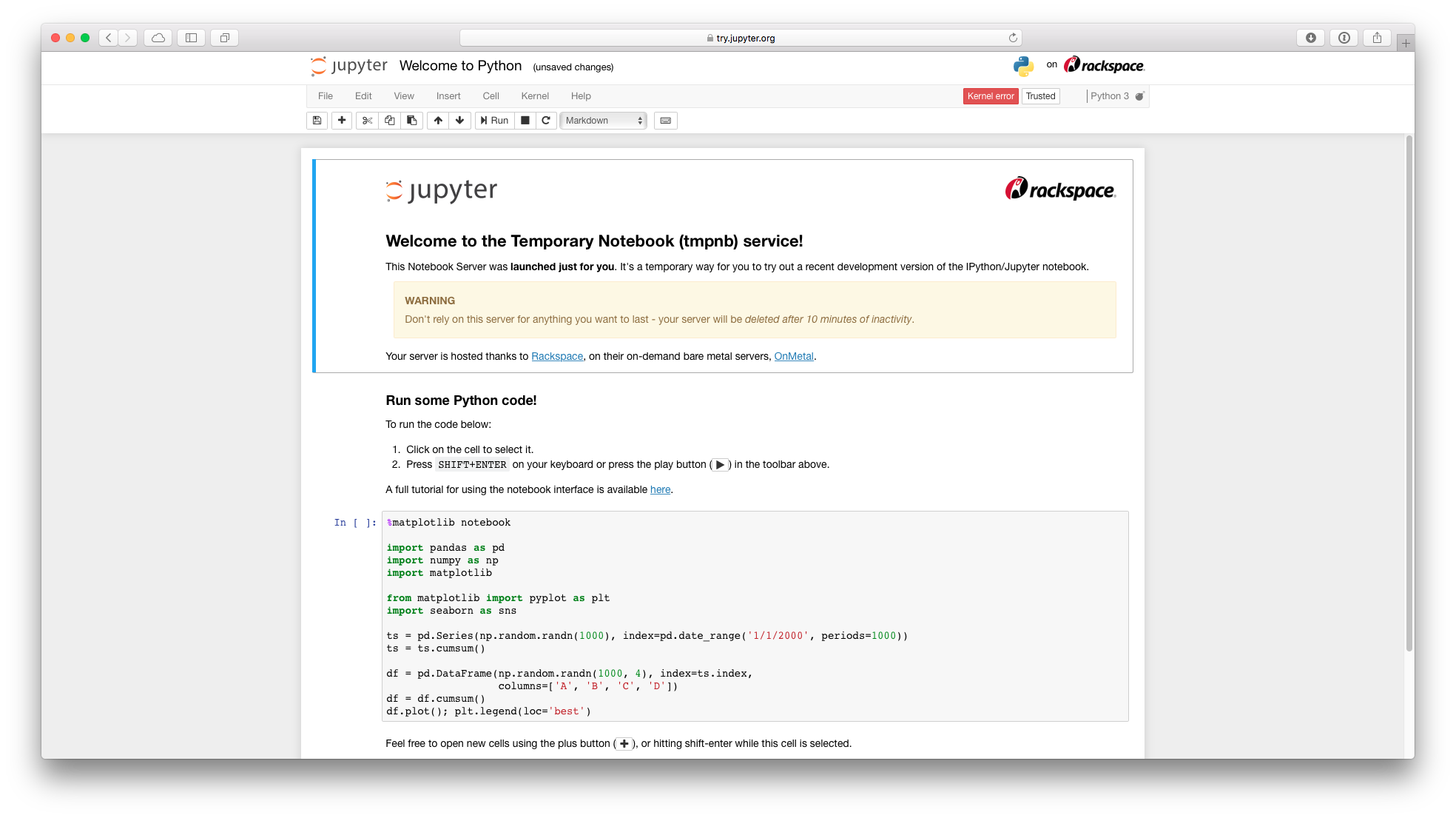This screenshot has height=818, width=1456.
Task: Toggle the Trusted notebook button
Action: [1040, 96]
